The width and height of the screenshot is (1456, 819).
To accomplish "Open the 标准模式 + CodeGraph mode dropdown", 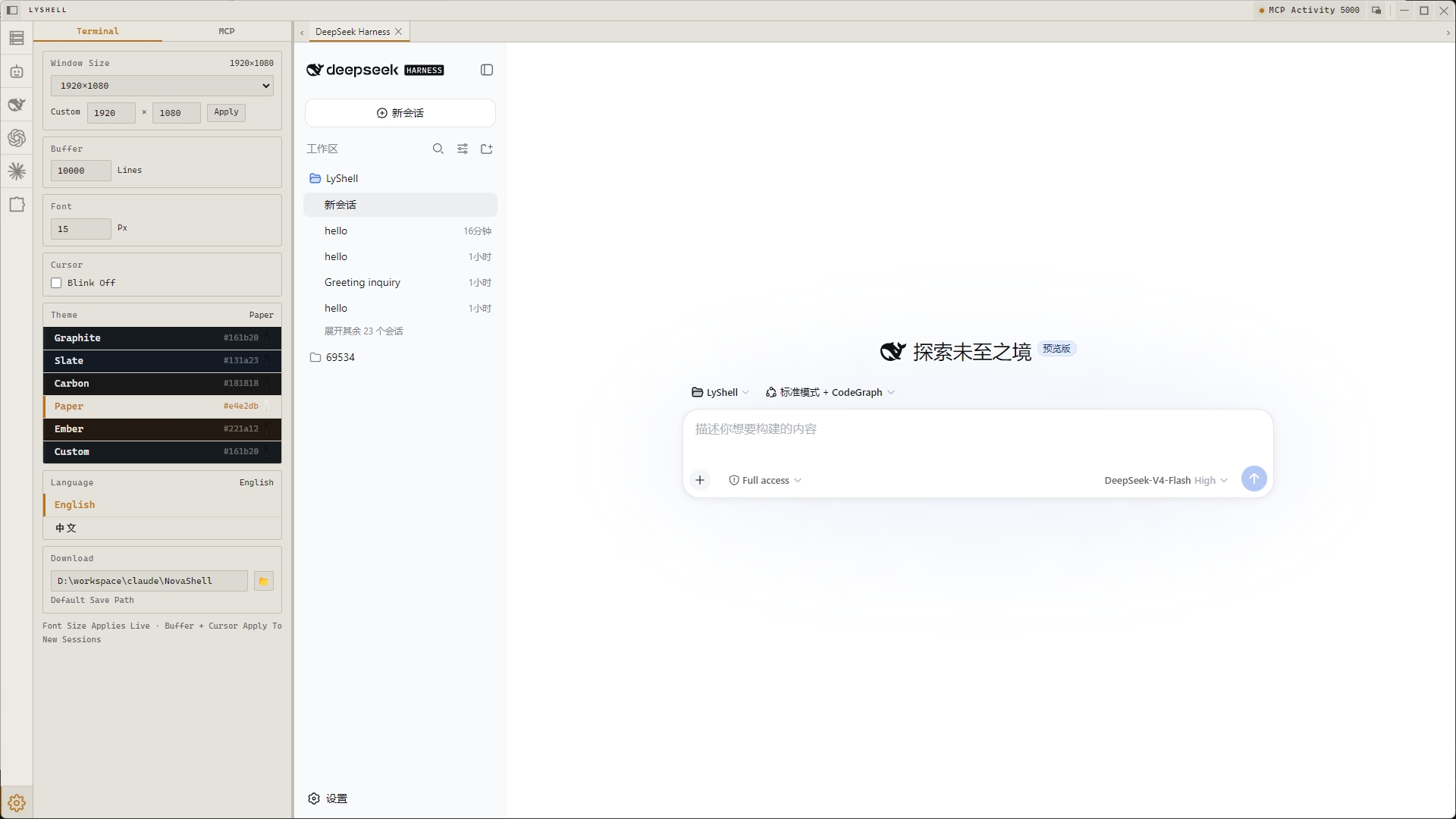I will coord(830,392).
